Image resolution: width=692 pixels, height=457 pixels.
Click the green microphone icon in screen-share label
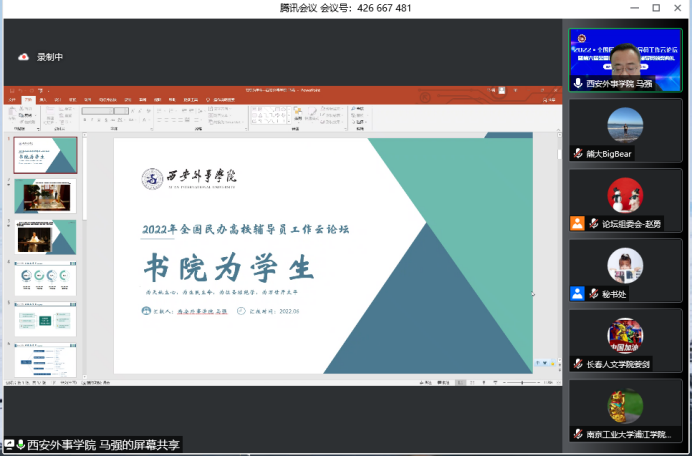pos(16,445)
